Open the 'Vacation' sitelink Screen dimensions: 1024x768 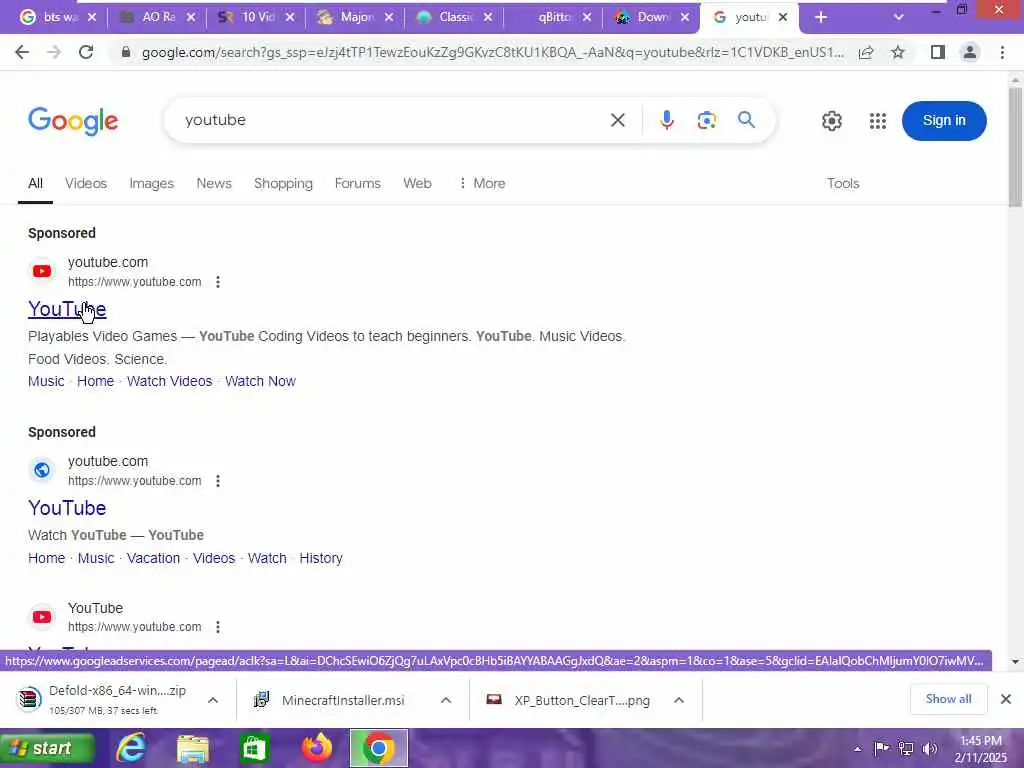pos(153,558)
